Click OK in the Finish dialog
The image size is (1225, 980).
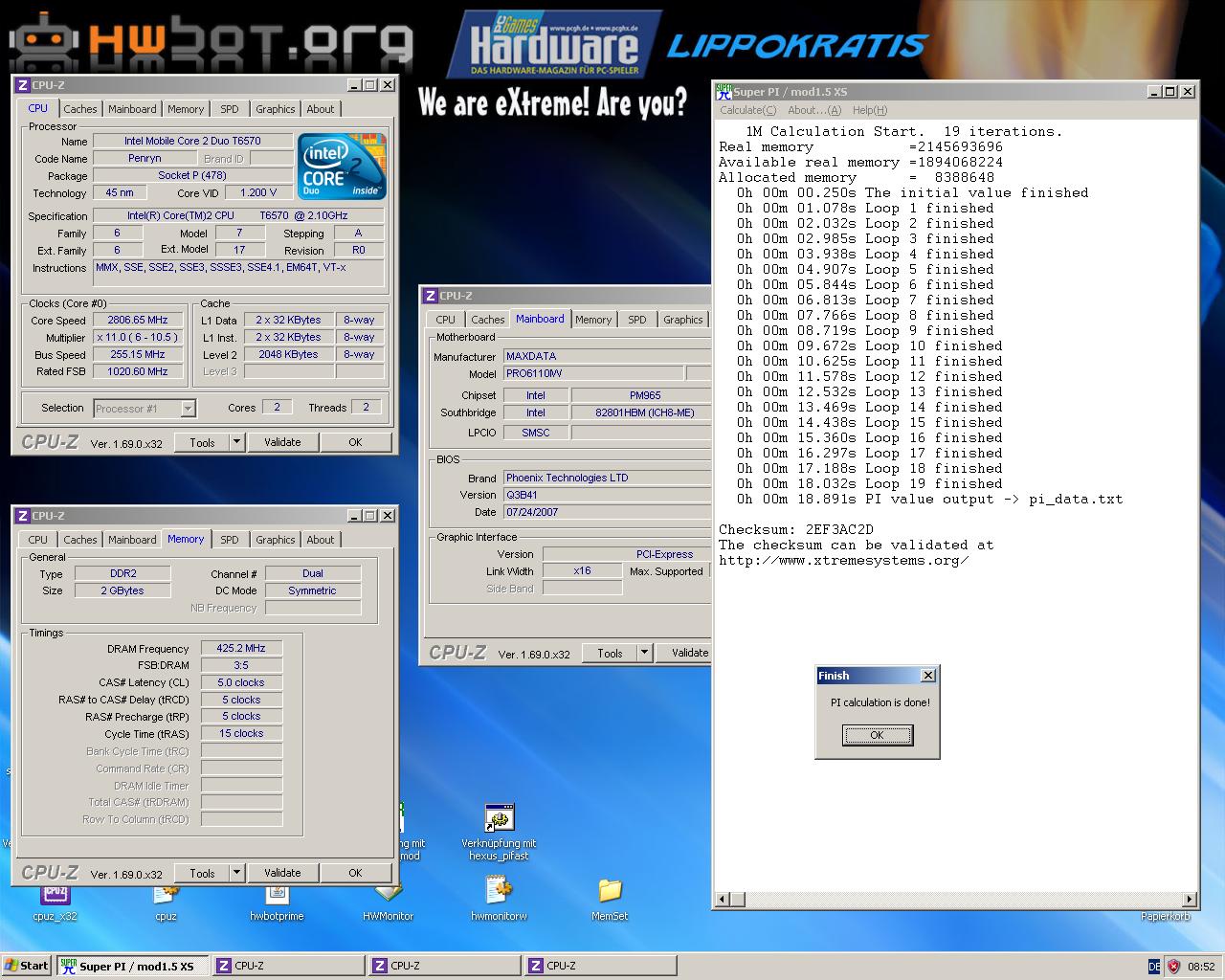coord(877,735)
